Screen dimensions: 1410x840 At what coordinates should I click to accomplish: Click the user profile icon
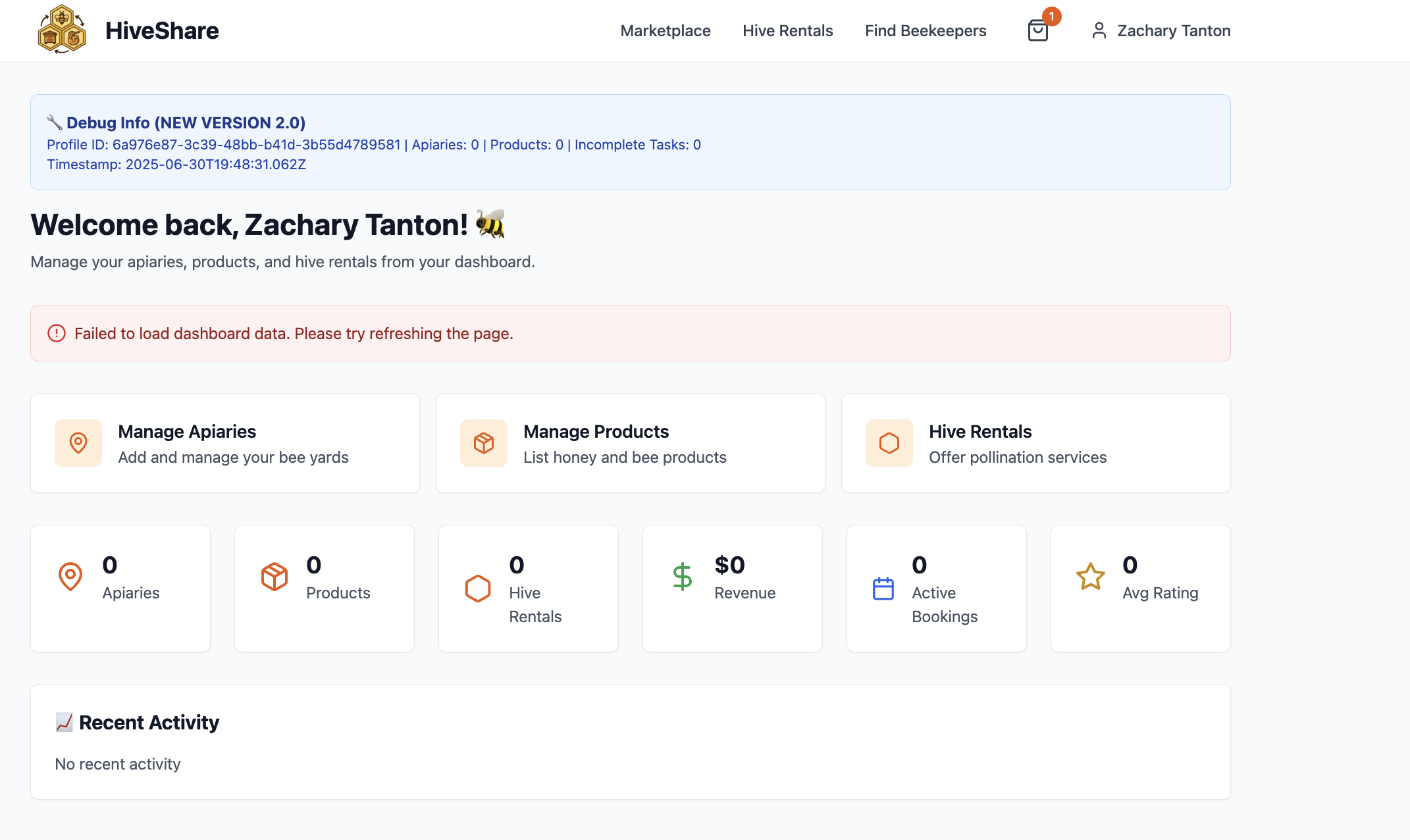click(1099, 31)
